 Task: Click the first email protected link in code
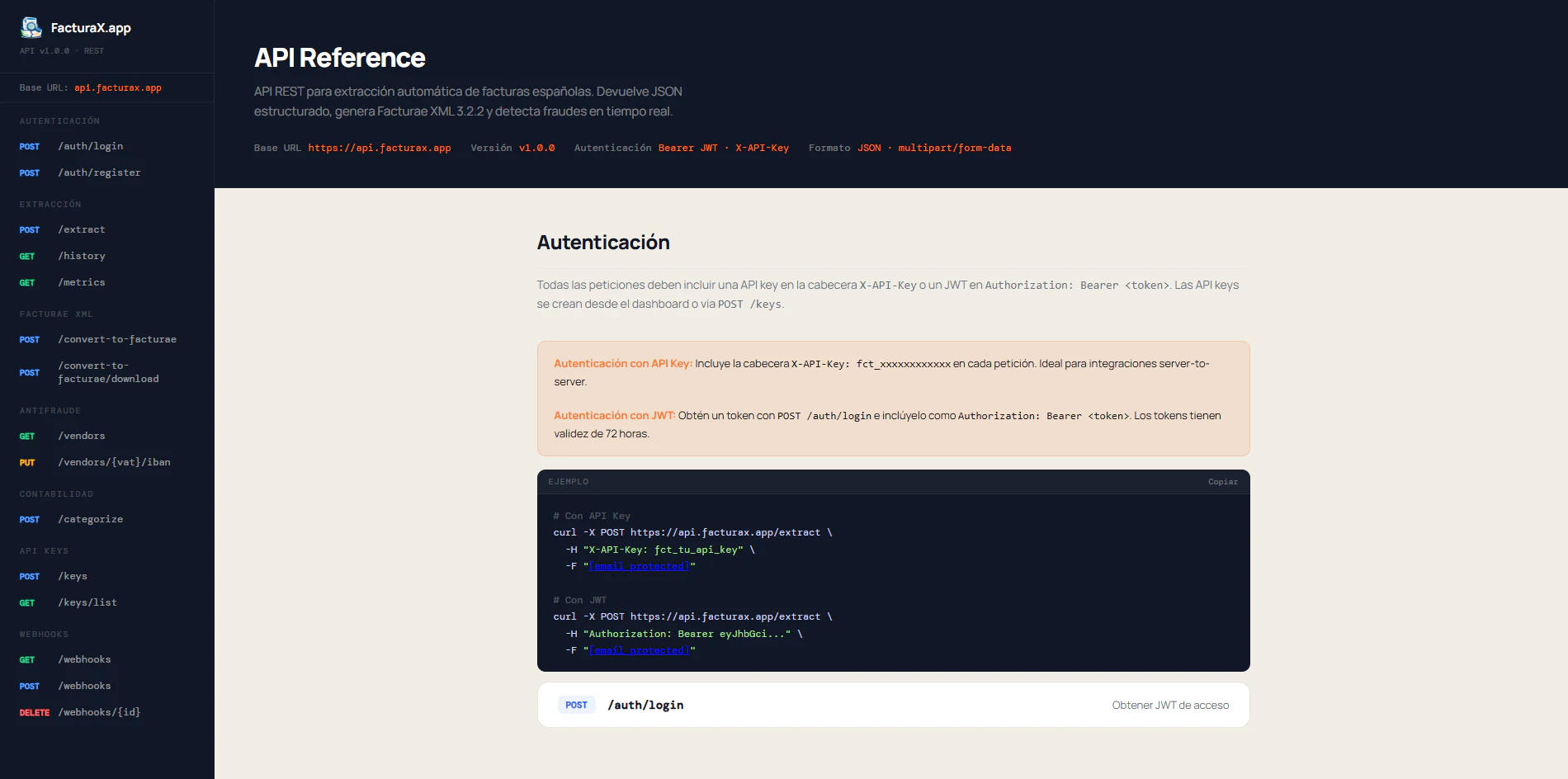(639, 566)
